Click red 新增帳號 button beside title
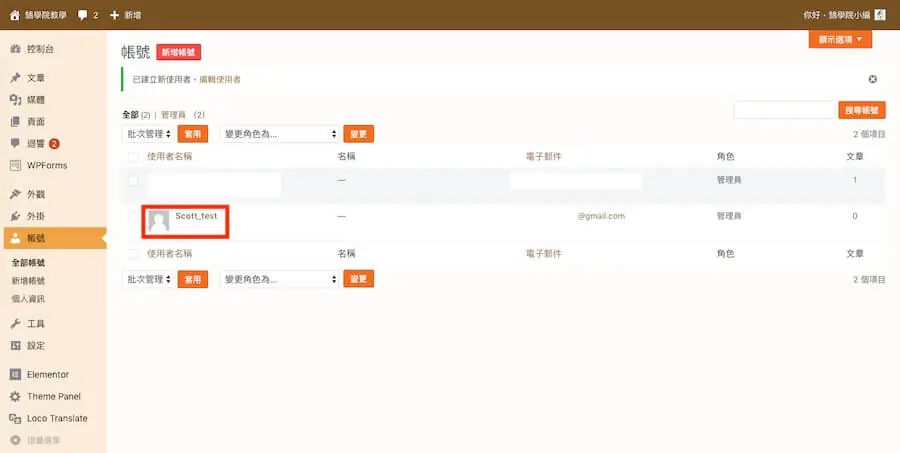This screenshot has height=453, width=900. tap(179, 52)
